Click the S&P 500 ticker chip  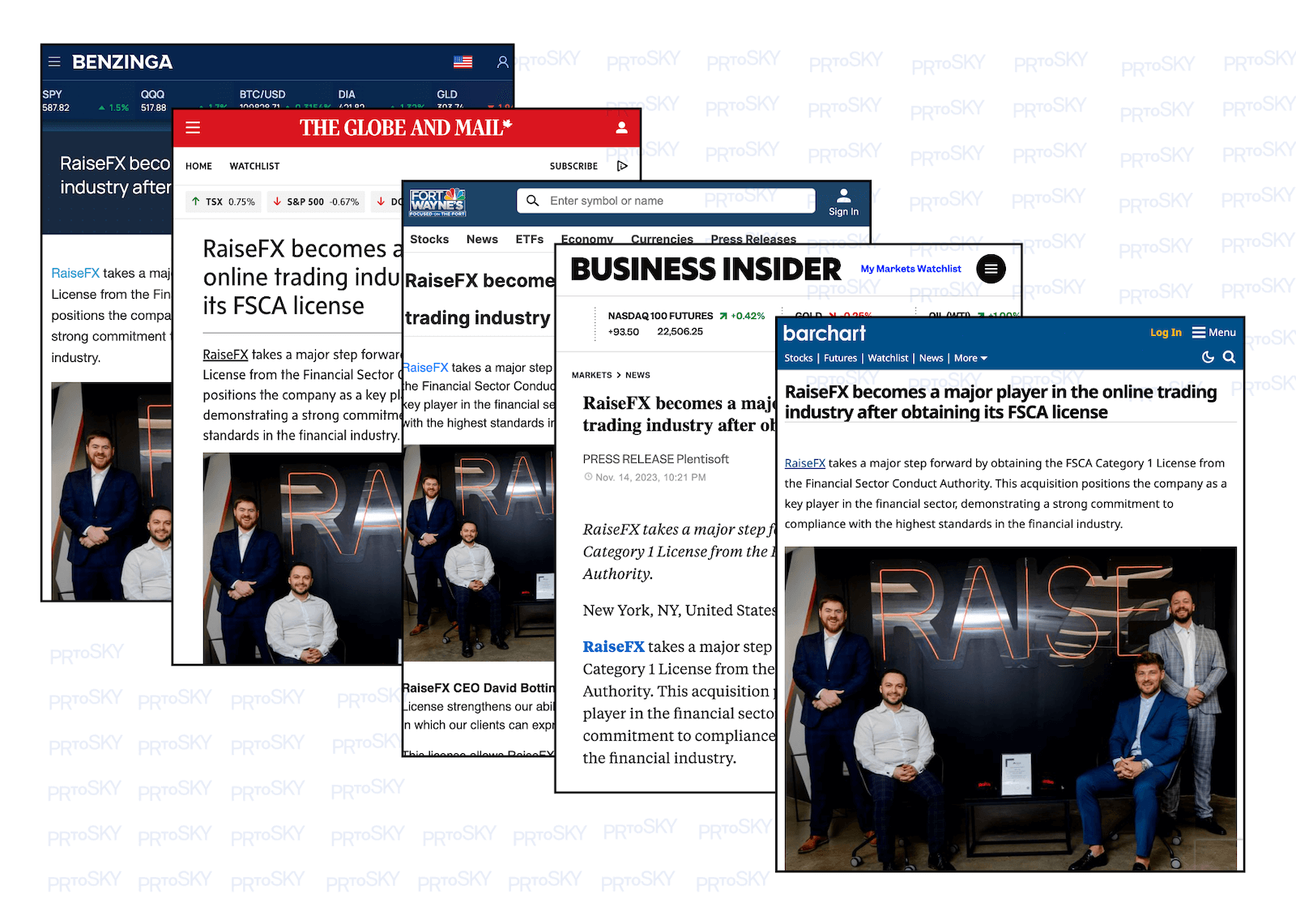316,202
